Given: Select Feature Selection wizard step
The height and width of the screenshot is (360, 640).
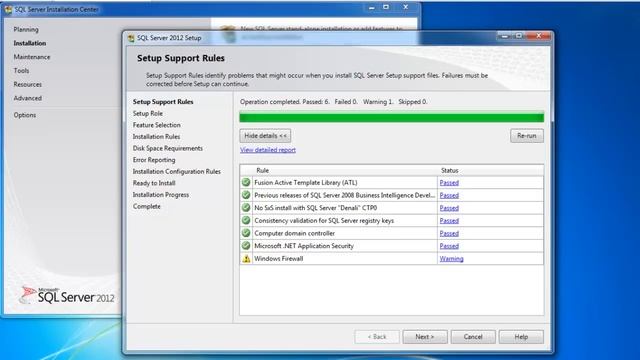Looking at the screenshot, I should [x=157, y=125].
